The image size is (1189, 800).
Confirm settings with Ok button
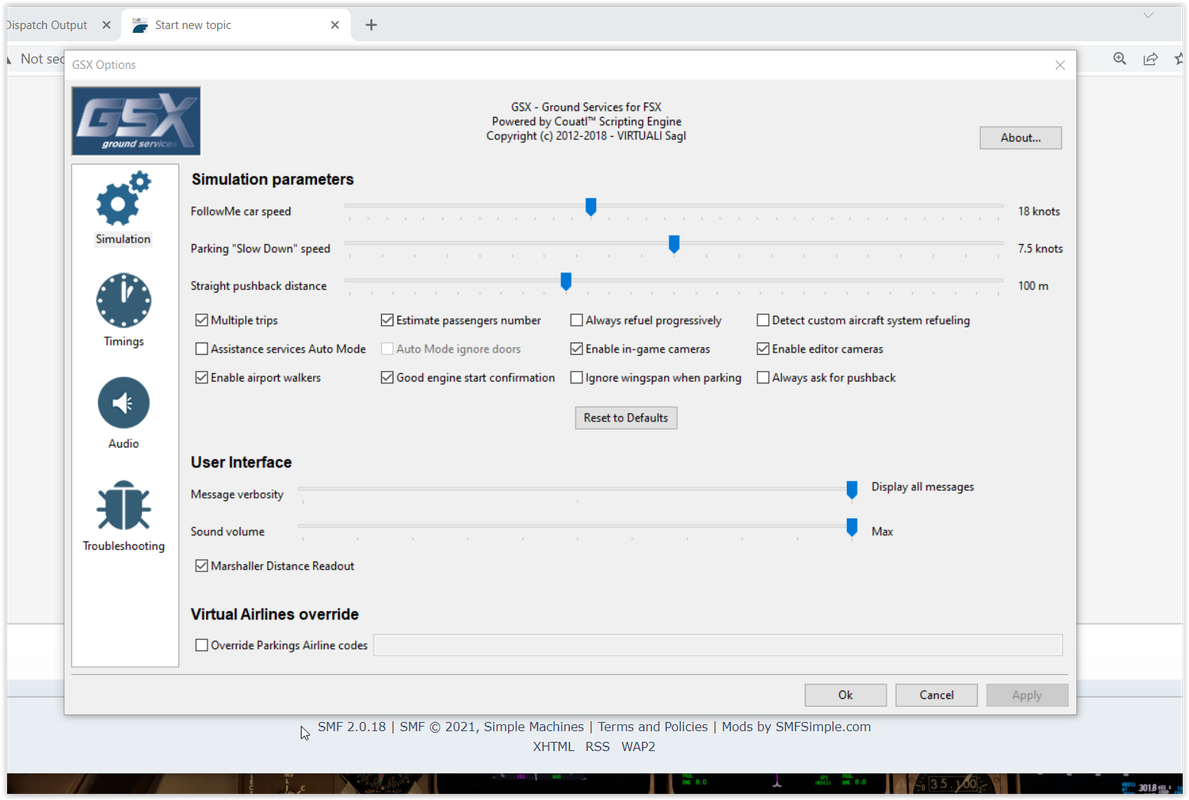click(x=845, y=695)
